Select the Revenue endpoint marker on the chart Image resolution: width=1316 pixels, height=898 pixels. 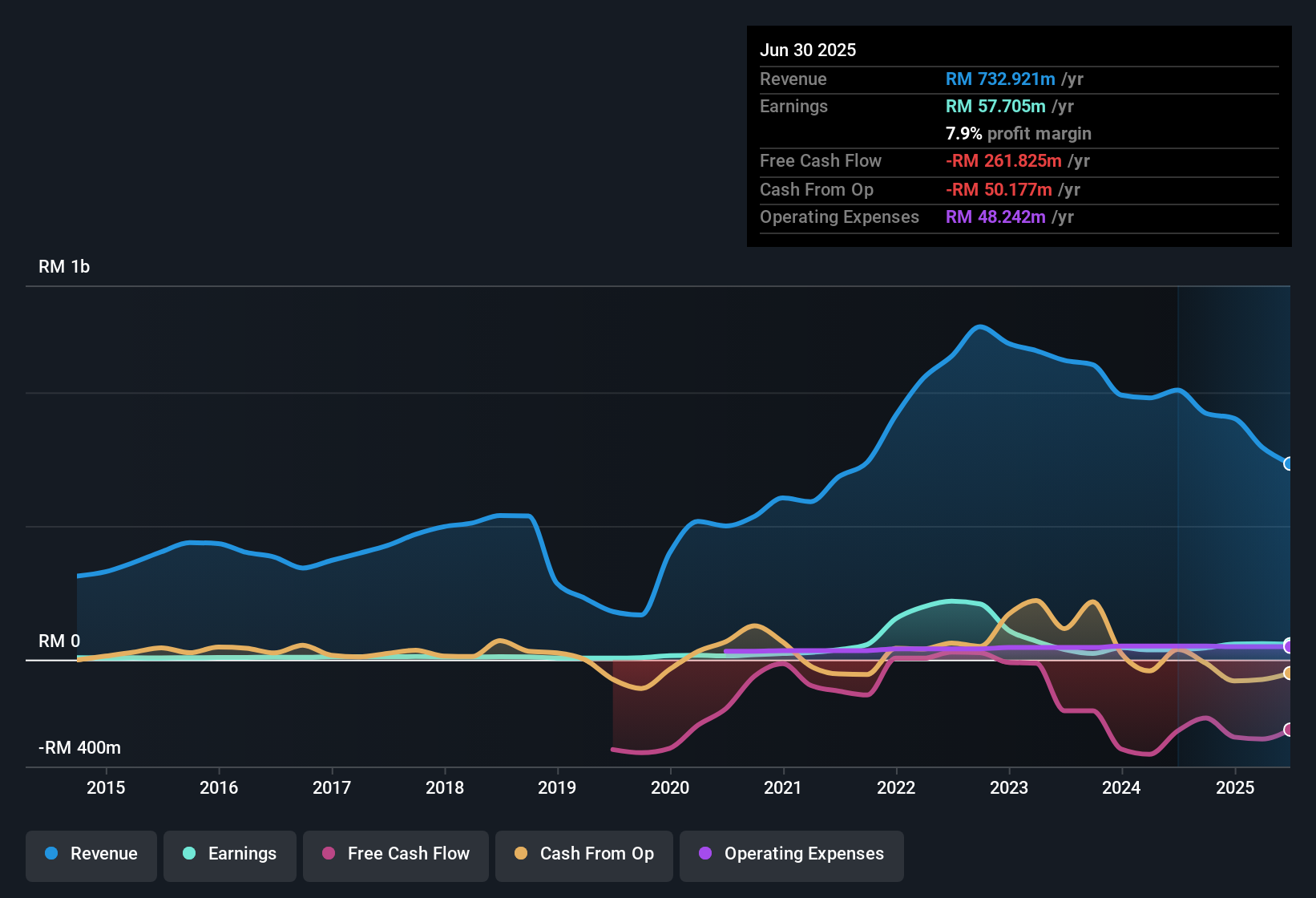coord(1289,463)
